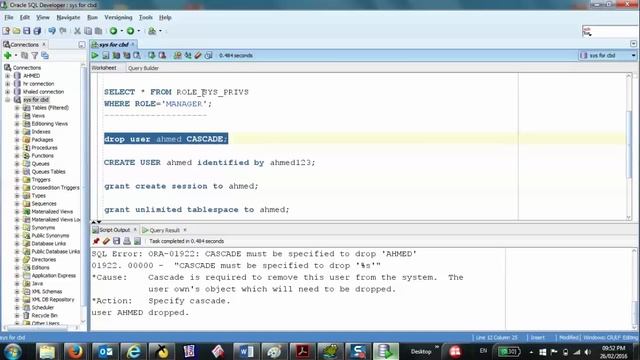
Task: Click the Clear eraser icon in worksheet toolbar
Action: tap(198, 56)
